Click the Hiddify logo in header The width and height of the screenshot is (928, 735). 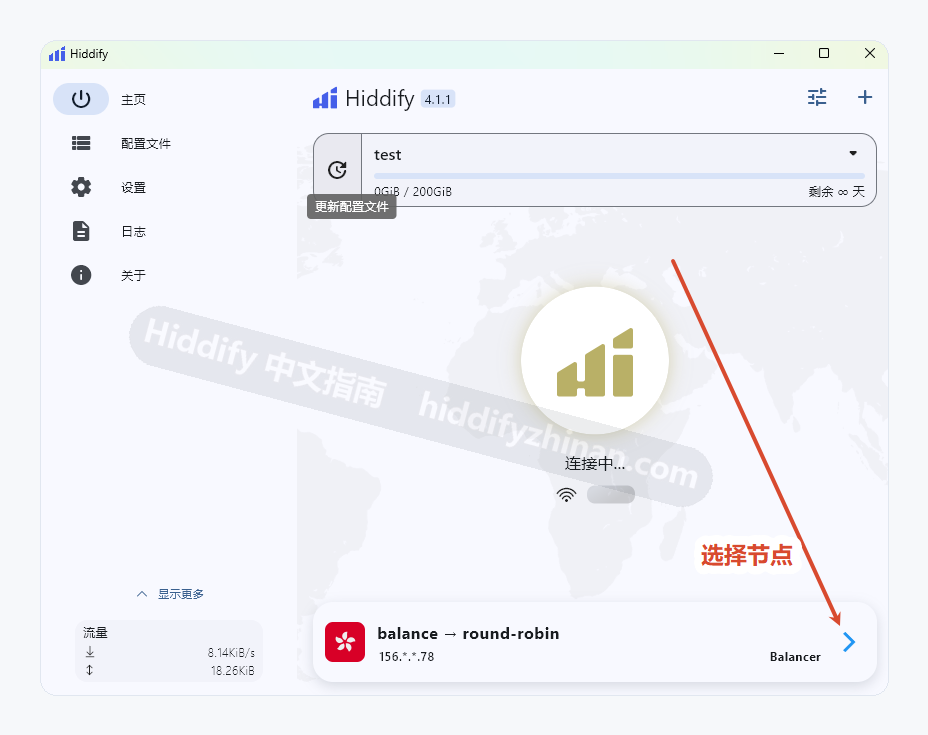[325, 98]
